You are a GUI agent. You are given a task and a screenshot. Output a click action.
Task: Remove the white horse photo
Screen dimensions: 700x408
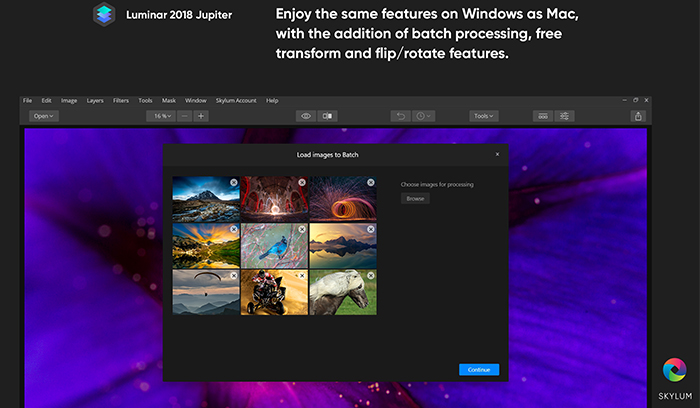(371, 276)
